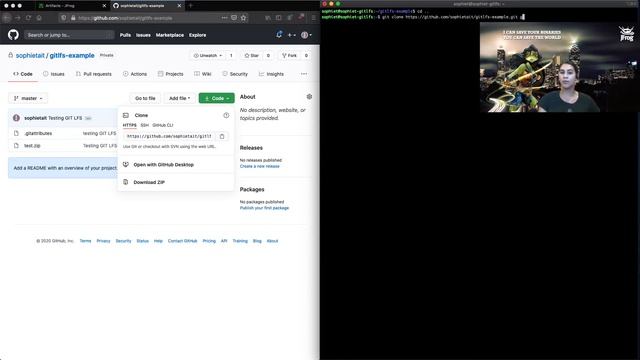Fork the repository
640x360 pixels.
click(289, 56)
